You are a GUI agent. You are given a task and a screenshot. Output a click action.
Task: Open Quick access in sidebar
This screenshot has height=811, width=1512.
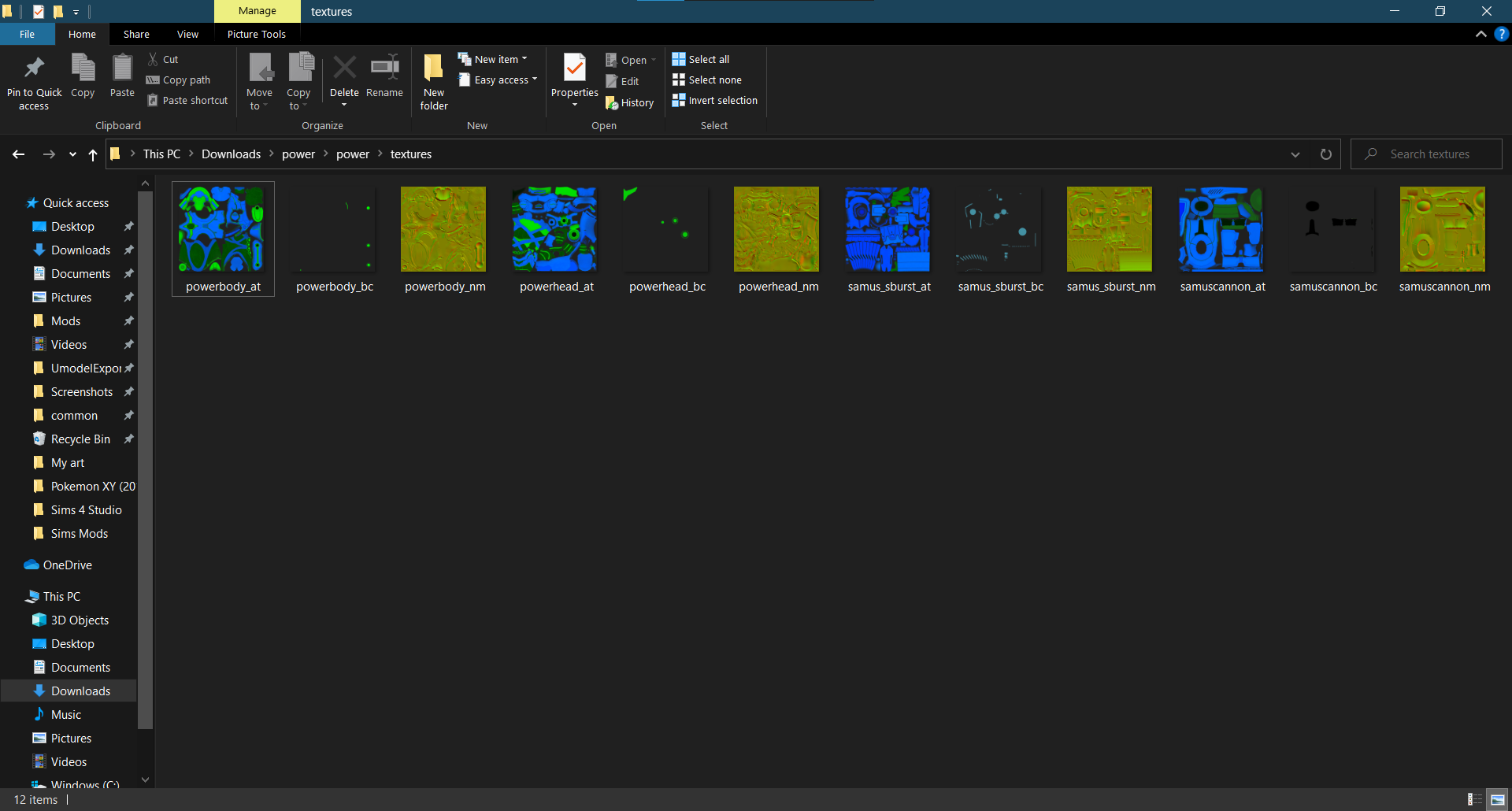[x=76, y=203]
